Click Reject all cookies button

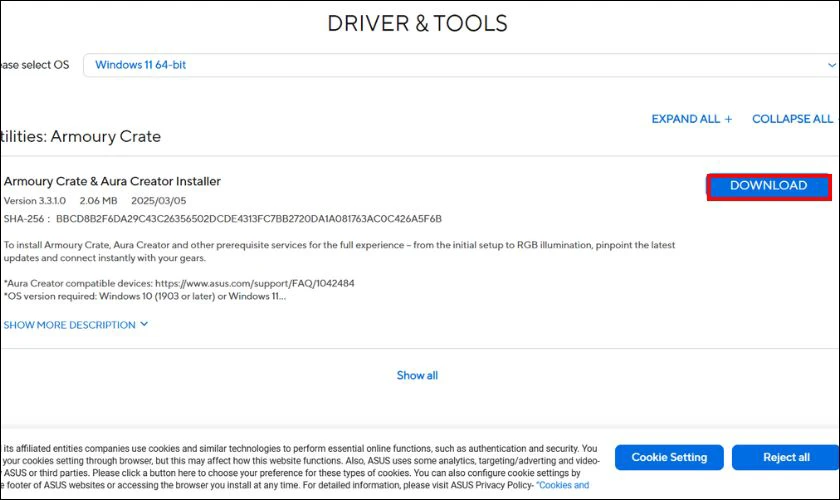click(x=786, y=457)
